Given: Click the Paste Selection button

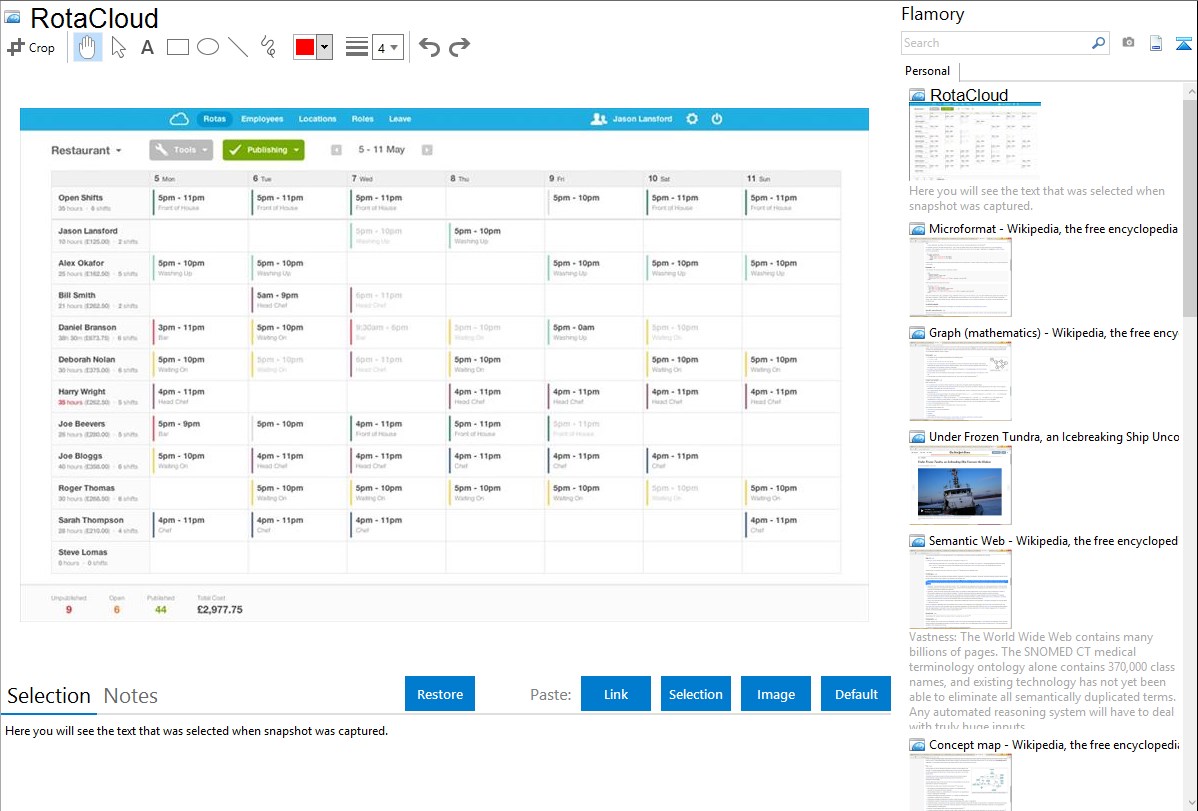Looking at the screenshot, I should pyautogui.click(x=695, y=694).
